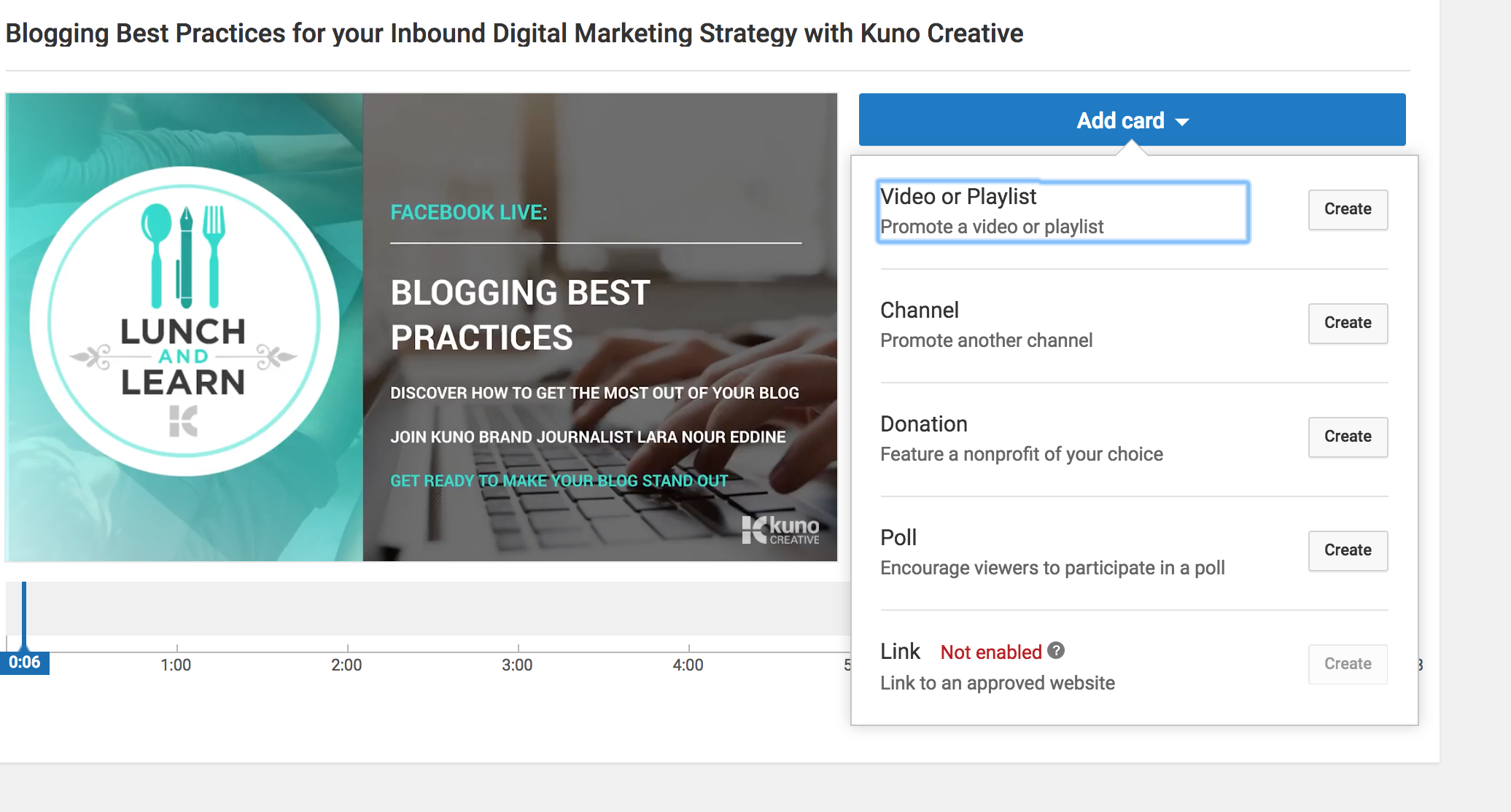Click the Add card dropdown arrow
The height and width of the screenshot is (812, 1511).
(x=1182, y=122)
